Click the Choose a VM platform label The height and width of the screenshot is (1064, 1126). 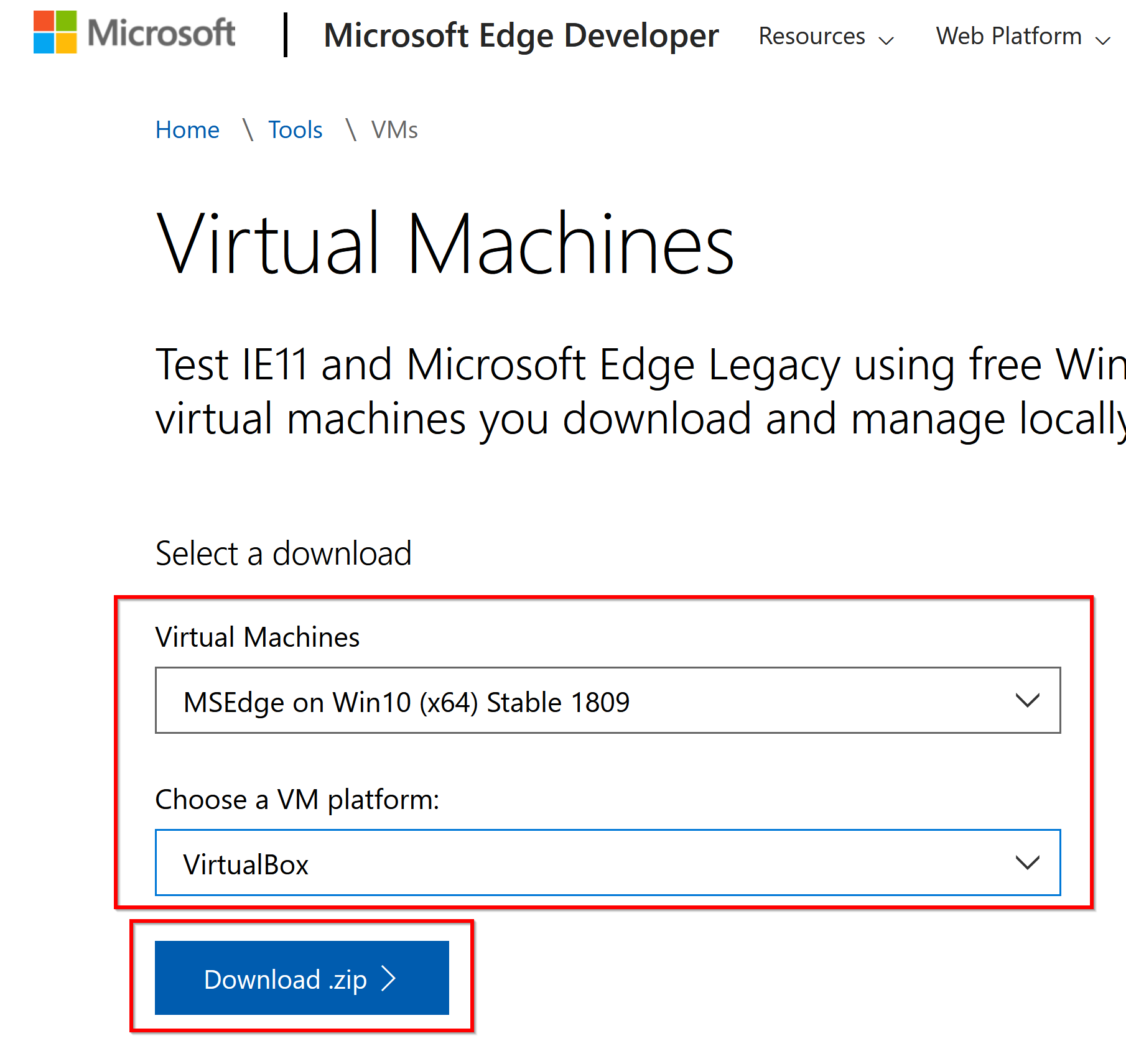[297, 800]
